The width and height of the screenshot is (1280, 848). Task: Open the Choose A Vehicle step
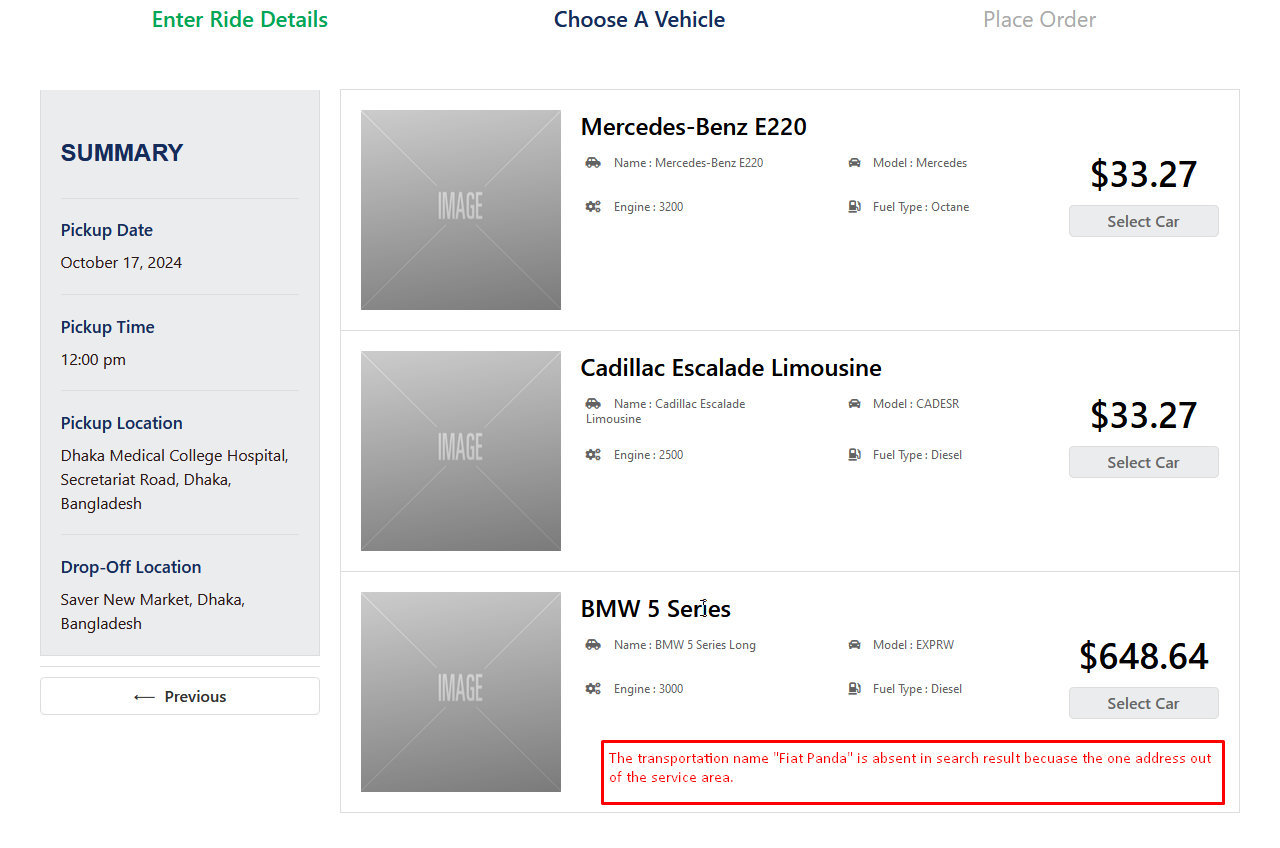(x=639, y=20)
